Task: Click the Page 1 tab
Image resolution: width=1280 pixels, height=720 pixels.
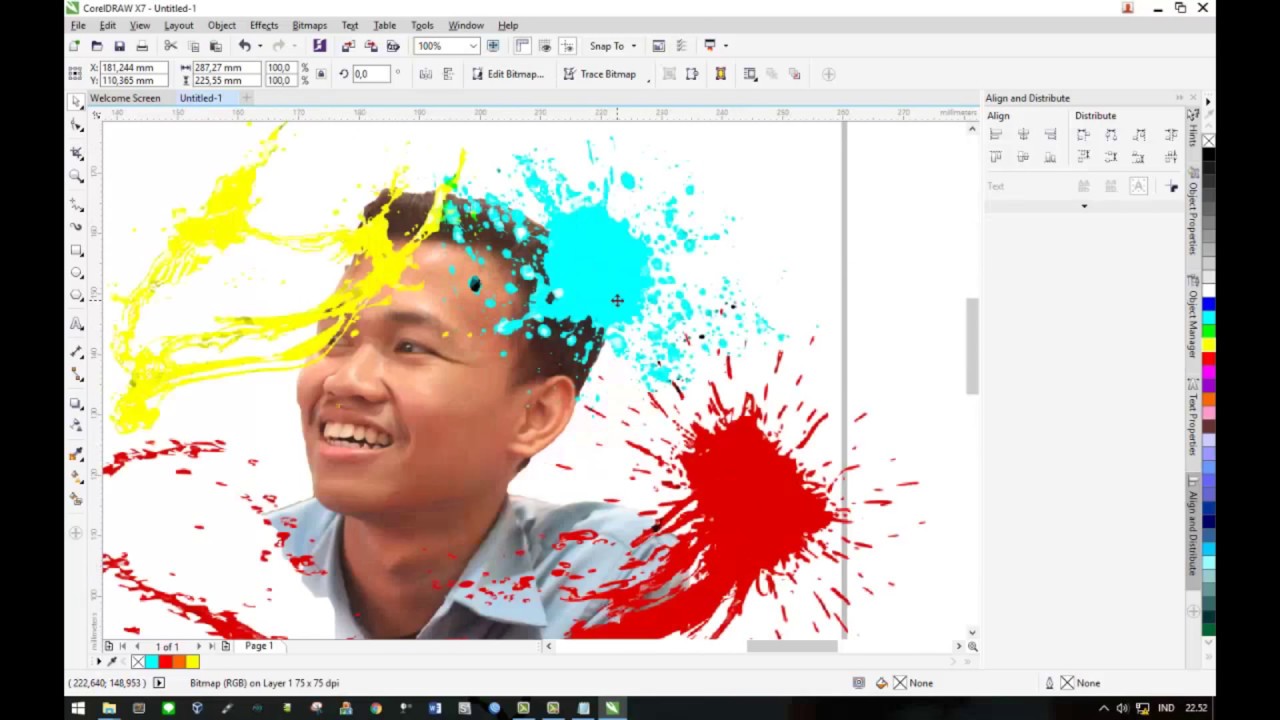Action: pos(259,646)
